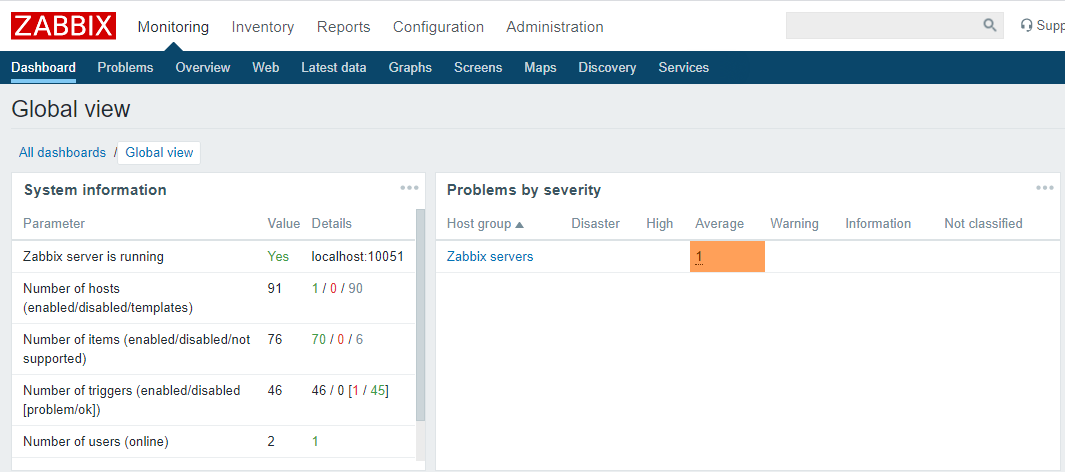The image size is (1065, 472).
Task: Open Problems by severity widget options menu
Action: pos(1045,188)
